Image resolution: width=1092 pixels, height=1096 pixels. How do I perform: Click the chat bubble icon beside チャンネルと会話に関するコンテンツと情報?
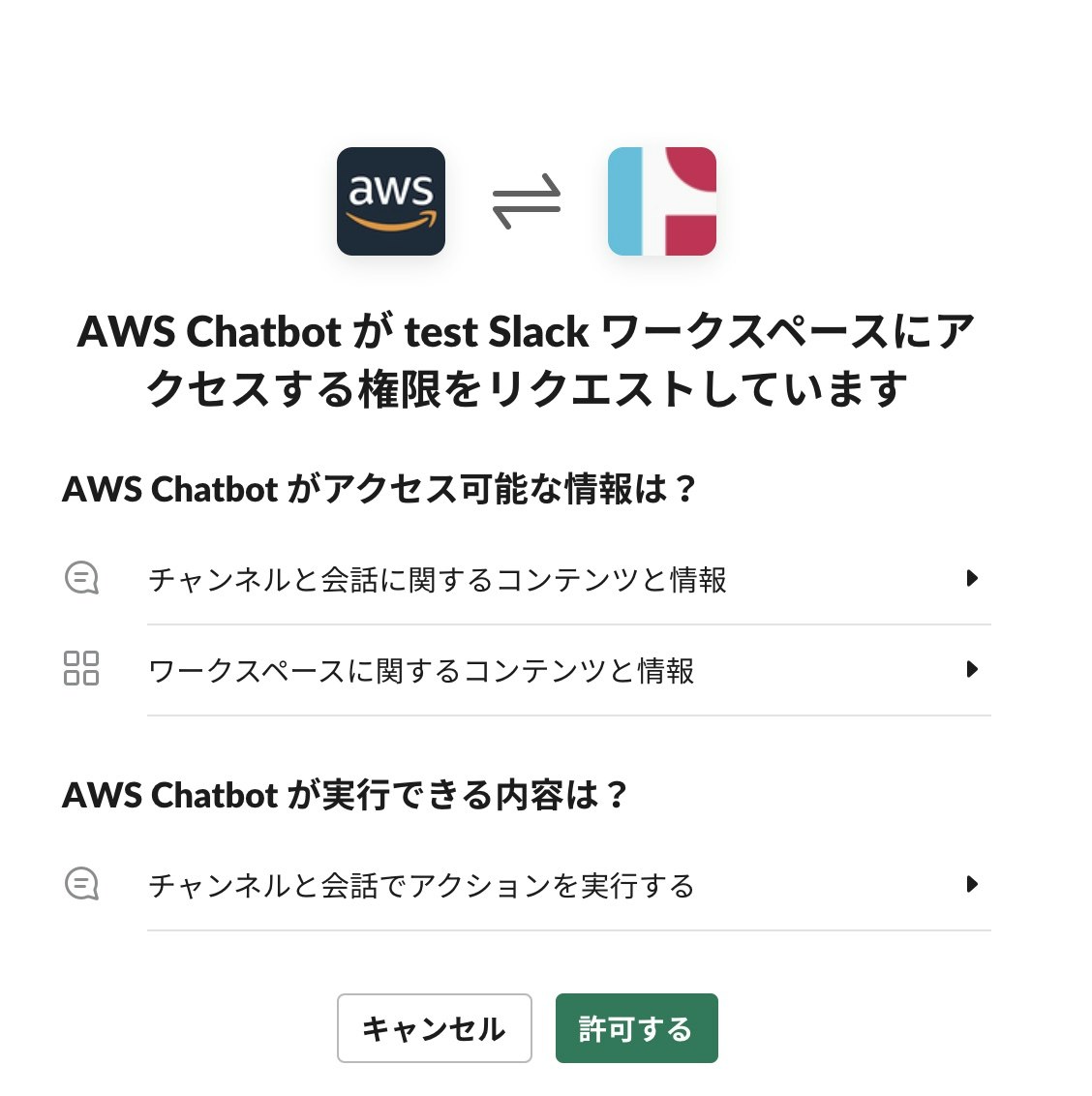point(81,578)
